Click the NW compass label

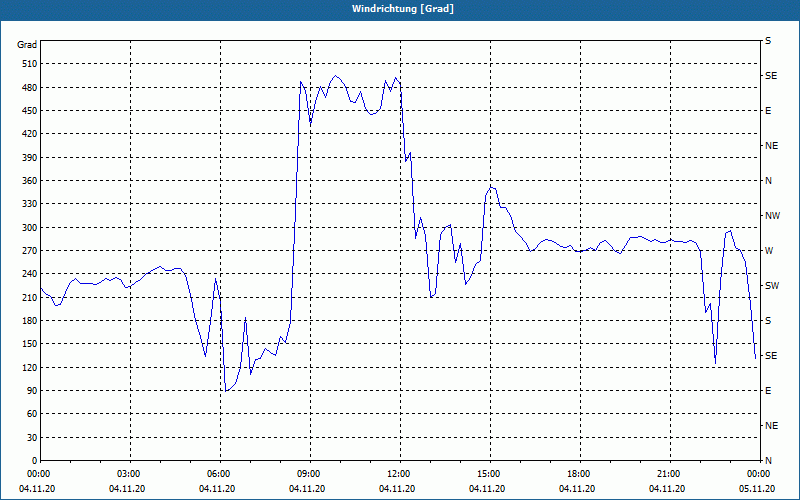pos(772,216)
